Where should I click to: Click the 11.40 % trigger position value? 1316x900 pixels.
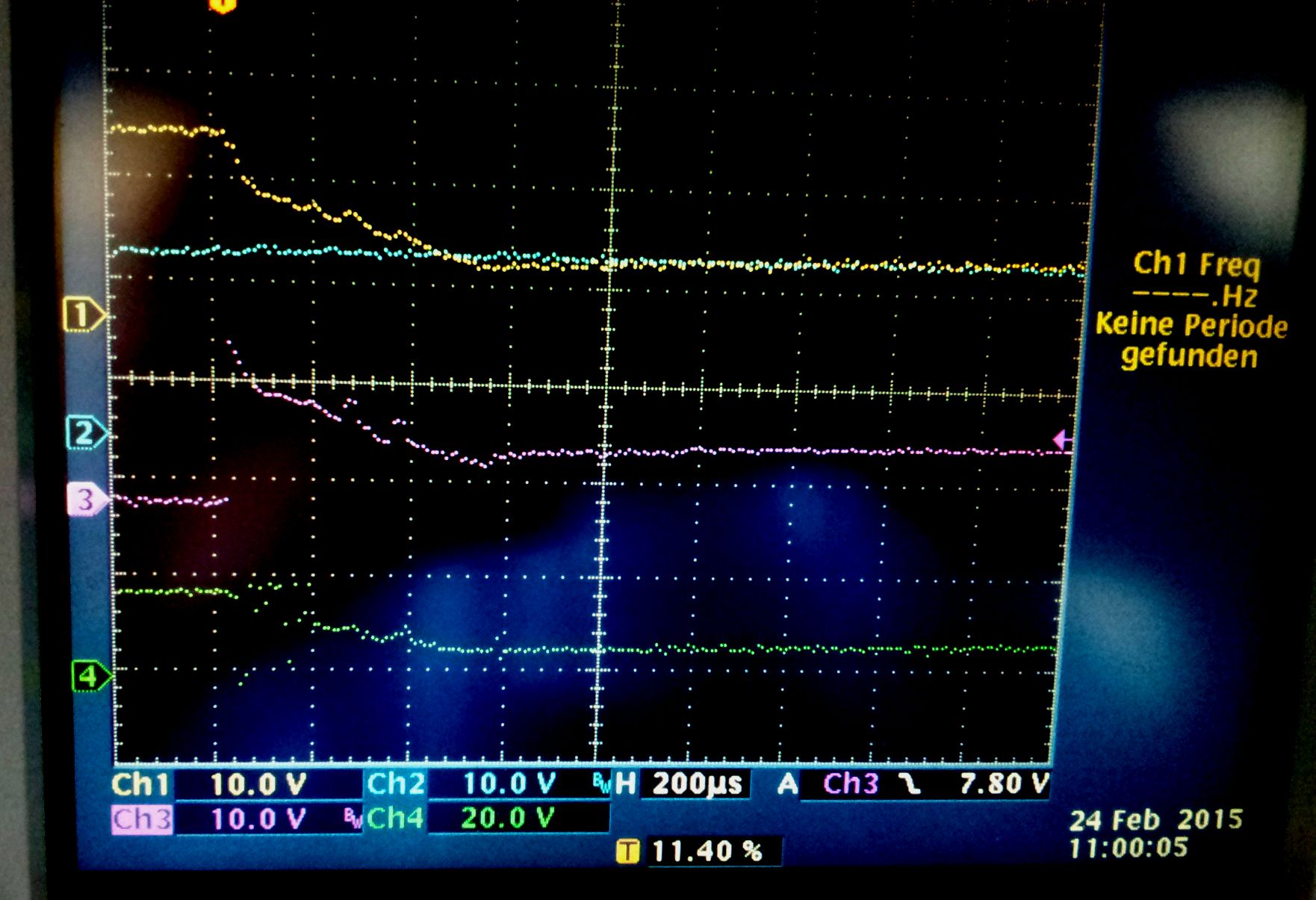[x=707, y=851]
